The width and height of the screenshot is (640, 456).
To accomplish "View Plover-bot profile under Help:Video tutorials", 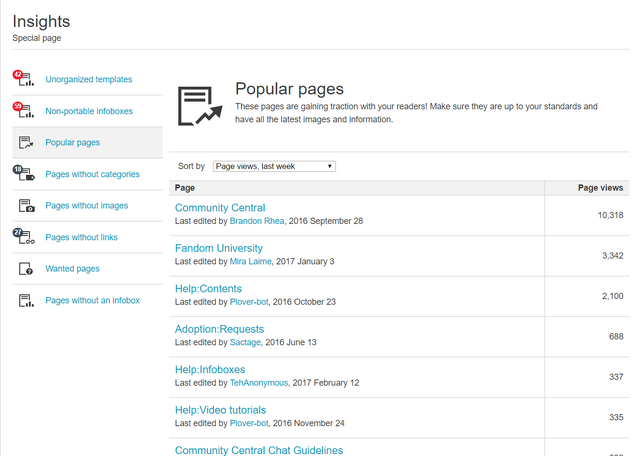I will pos(249,423).
